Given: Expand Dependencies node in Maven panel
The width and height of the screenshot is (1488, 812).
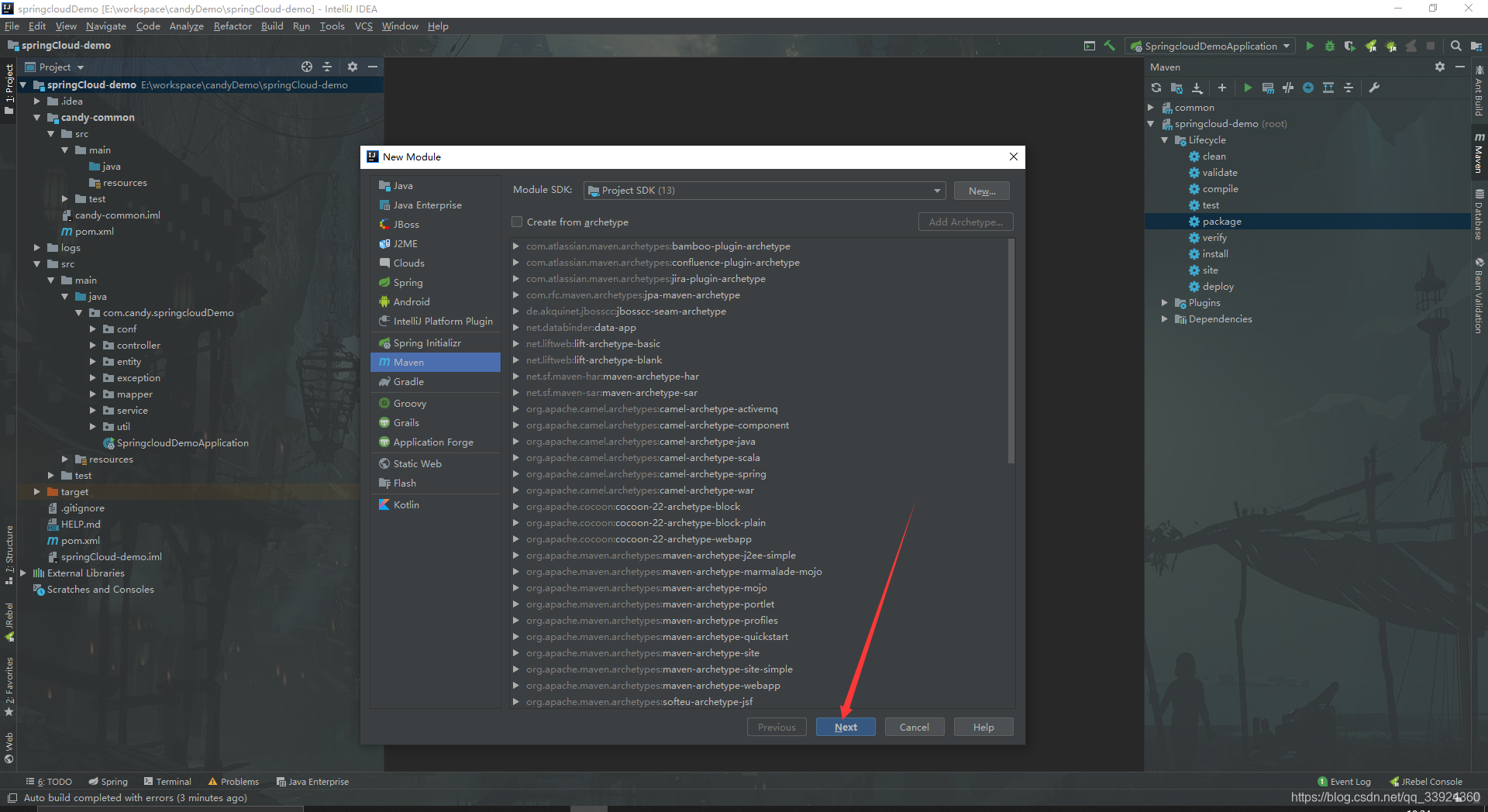Looking at the screenshot, I should pyautogui.click(x=1165, y=319).
